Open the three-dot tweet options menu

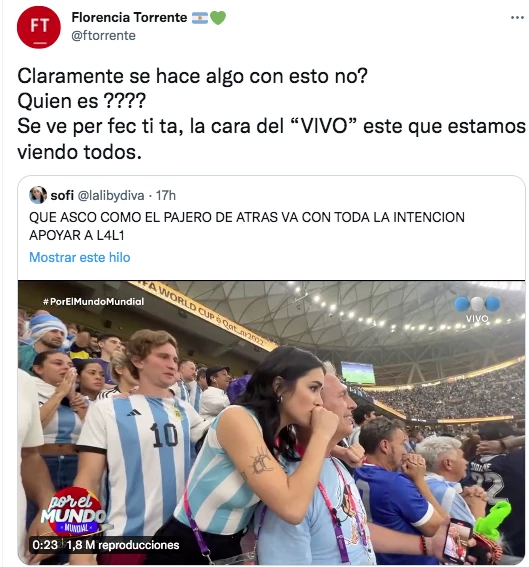pyautogui.click(x=517, y=17)
